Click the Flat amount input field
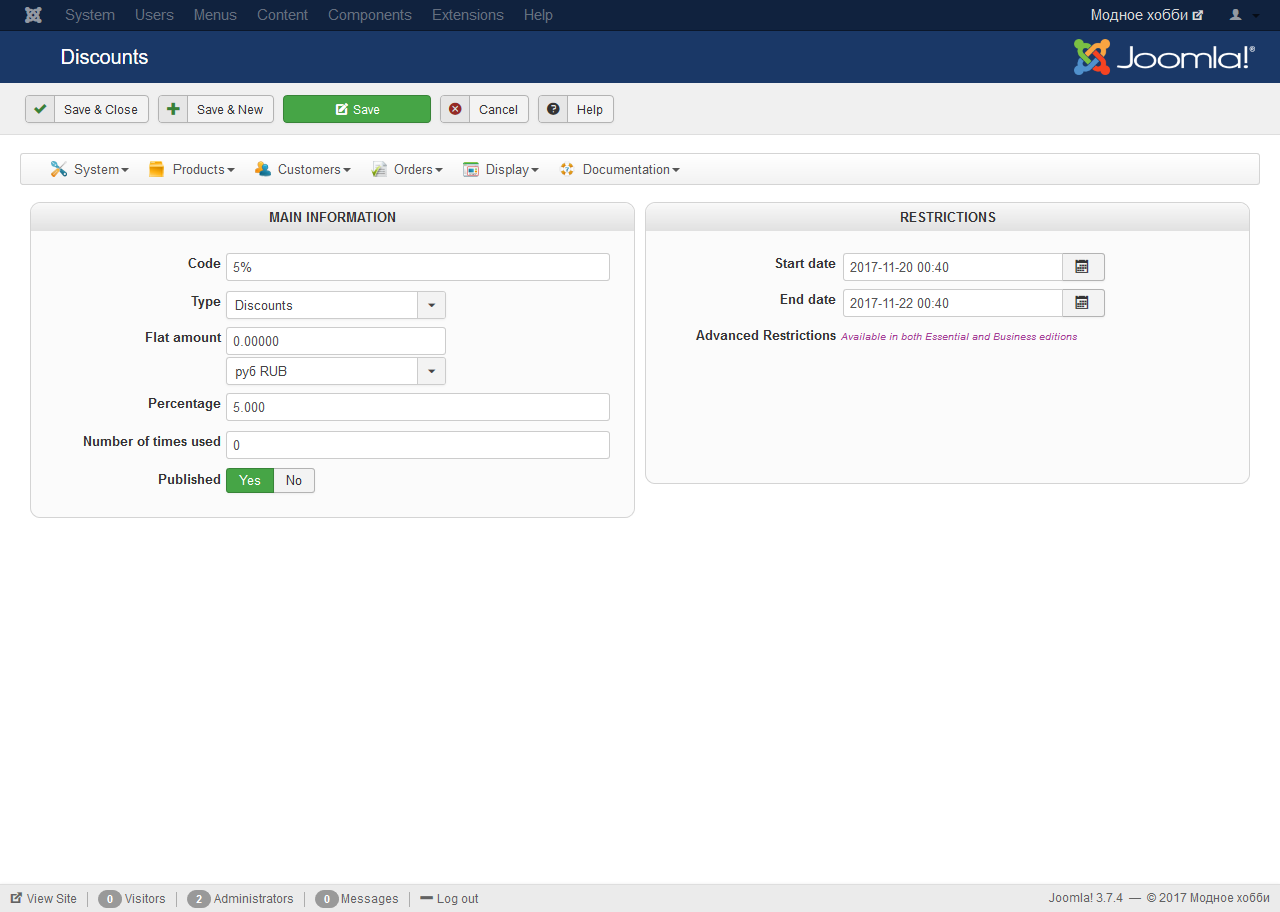The height and width of the screenshot is (912, 1280). (336, 341)
